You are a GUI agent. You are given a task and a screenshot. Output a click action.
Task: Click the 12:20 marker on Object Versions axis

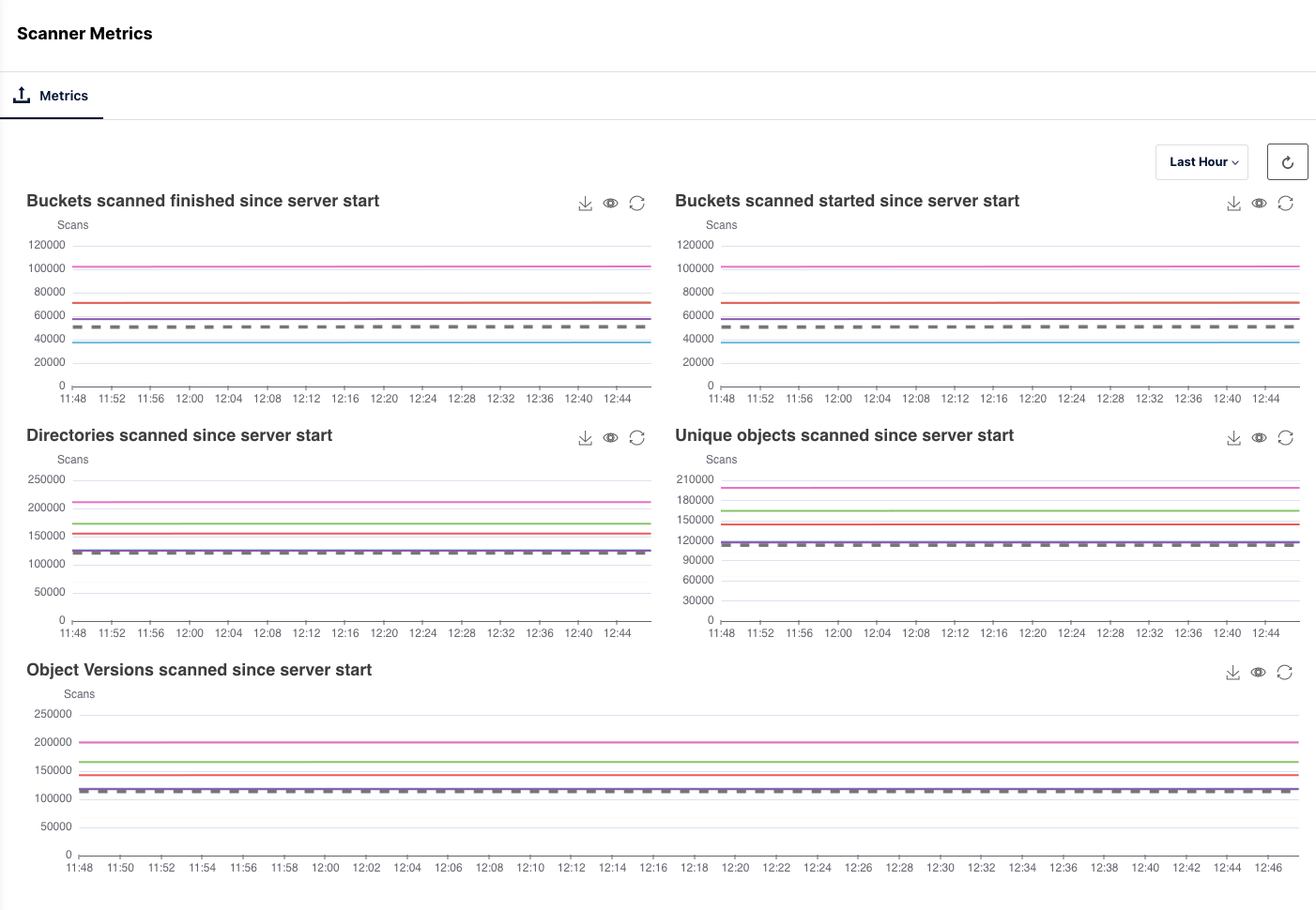735,868
